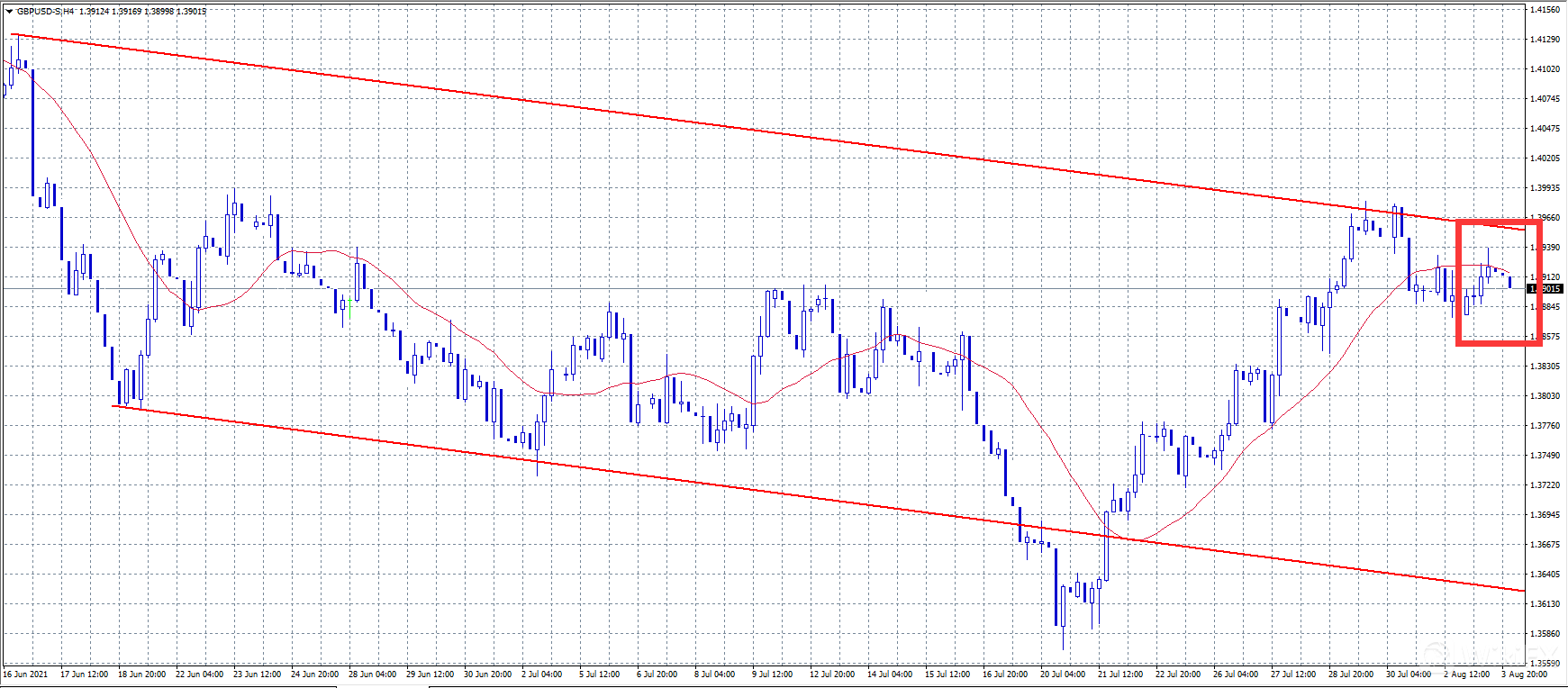Select the low price value 1.38998
Image resolution: width=1568 pixels, height=688 pixels.
159,11
